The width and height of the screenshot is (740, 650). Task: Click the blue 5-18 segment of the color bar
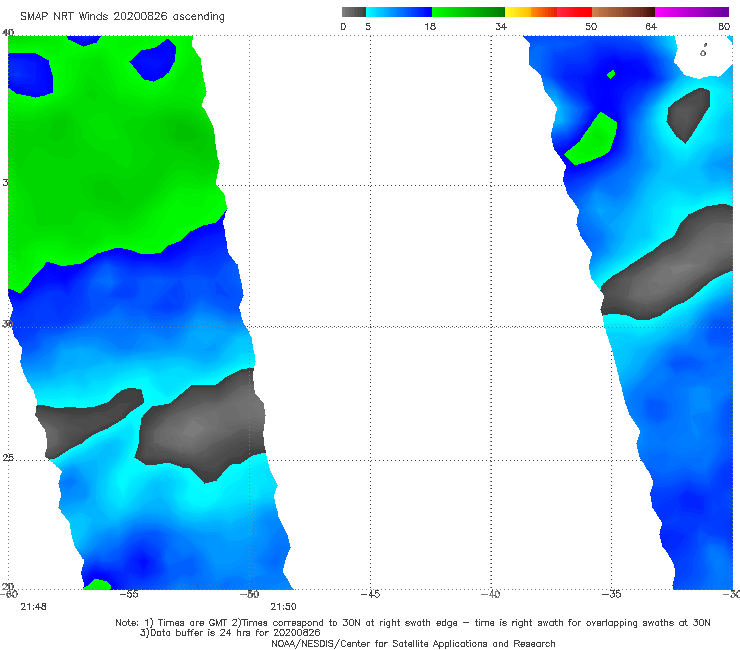(x=399, y=12)
